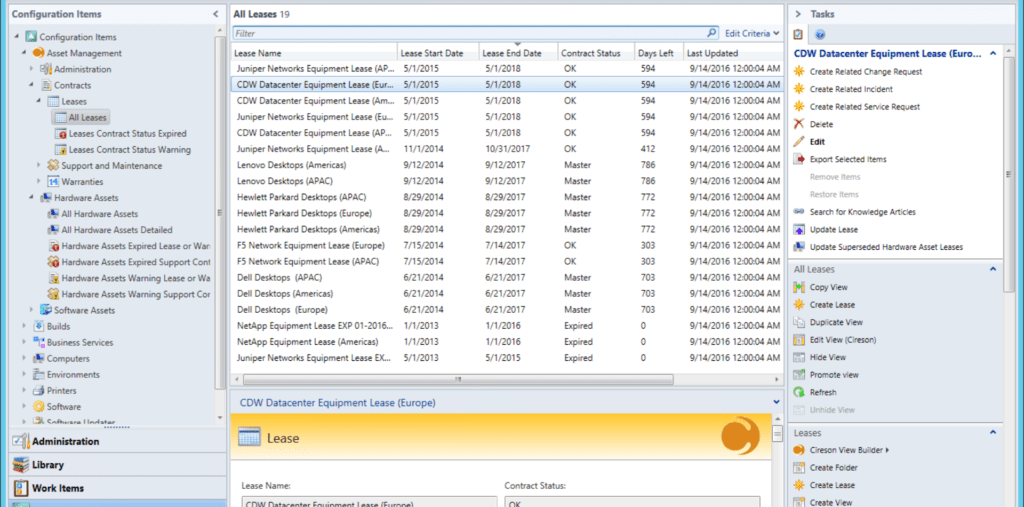Sort by Lease End Date column

519,53
